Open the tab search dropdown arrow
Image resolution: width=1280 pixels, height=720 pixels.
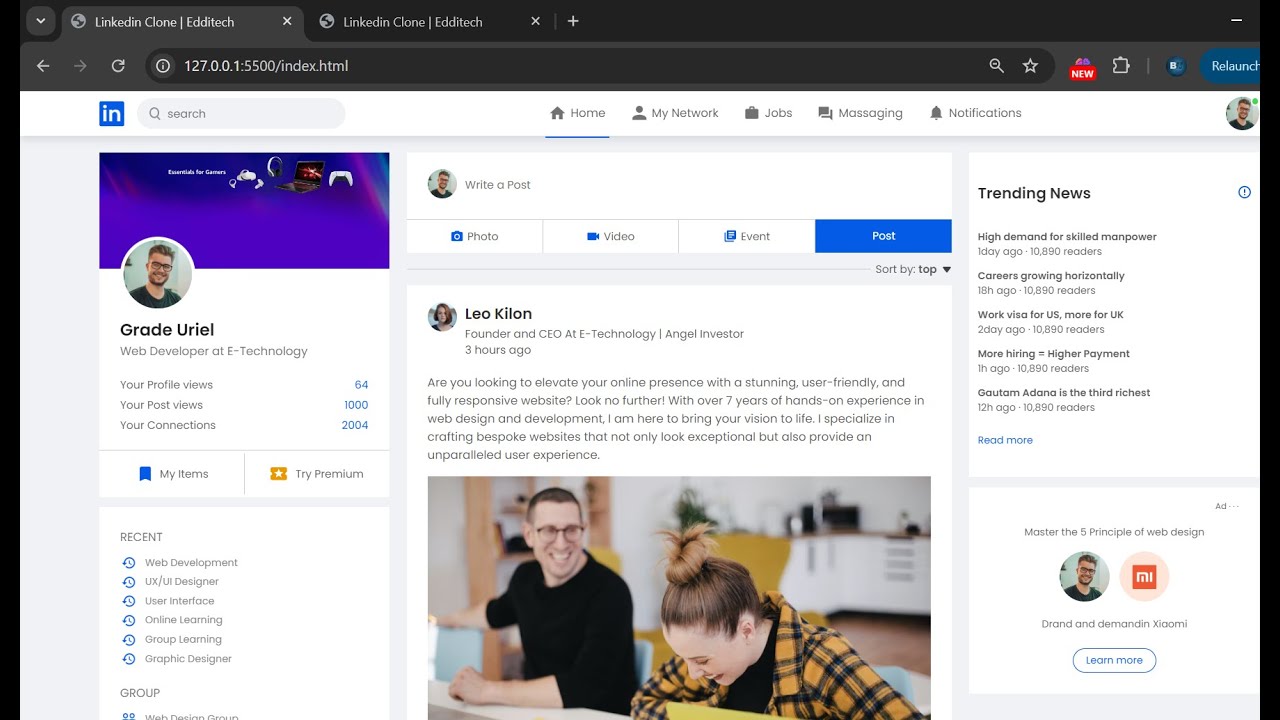point(40,21)
